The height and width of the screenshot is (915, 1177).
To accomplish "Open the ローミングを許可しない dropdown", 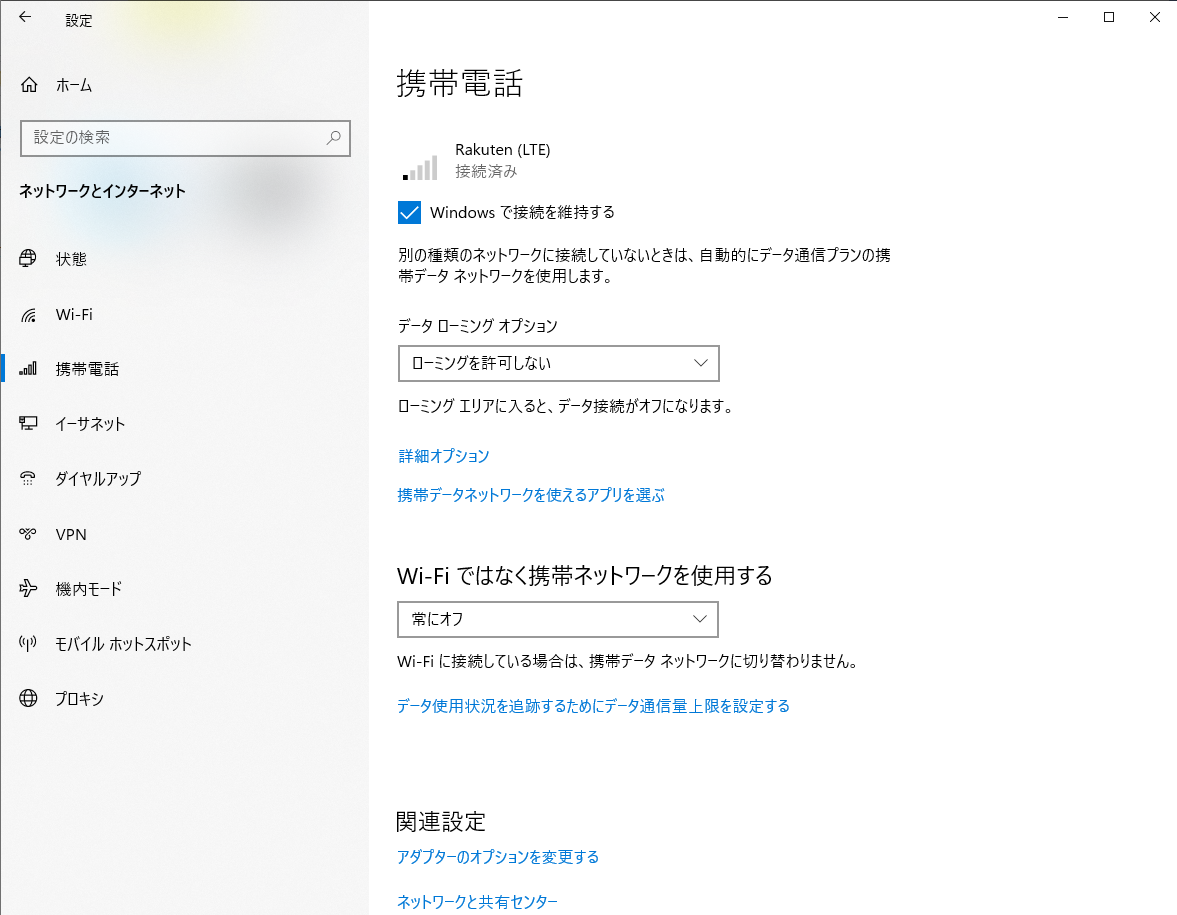I will click(x=558, y=363).
